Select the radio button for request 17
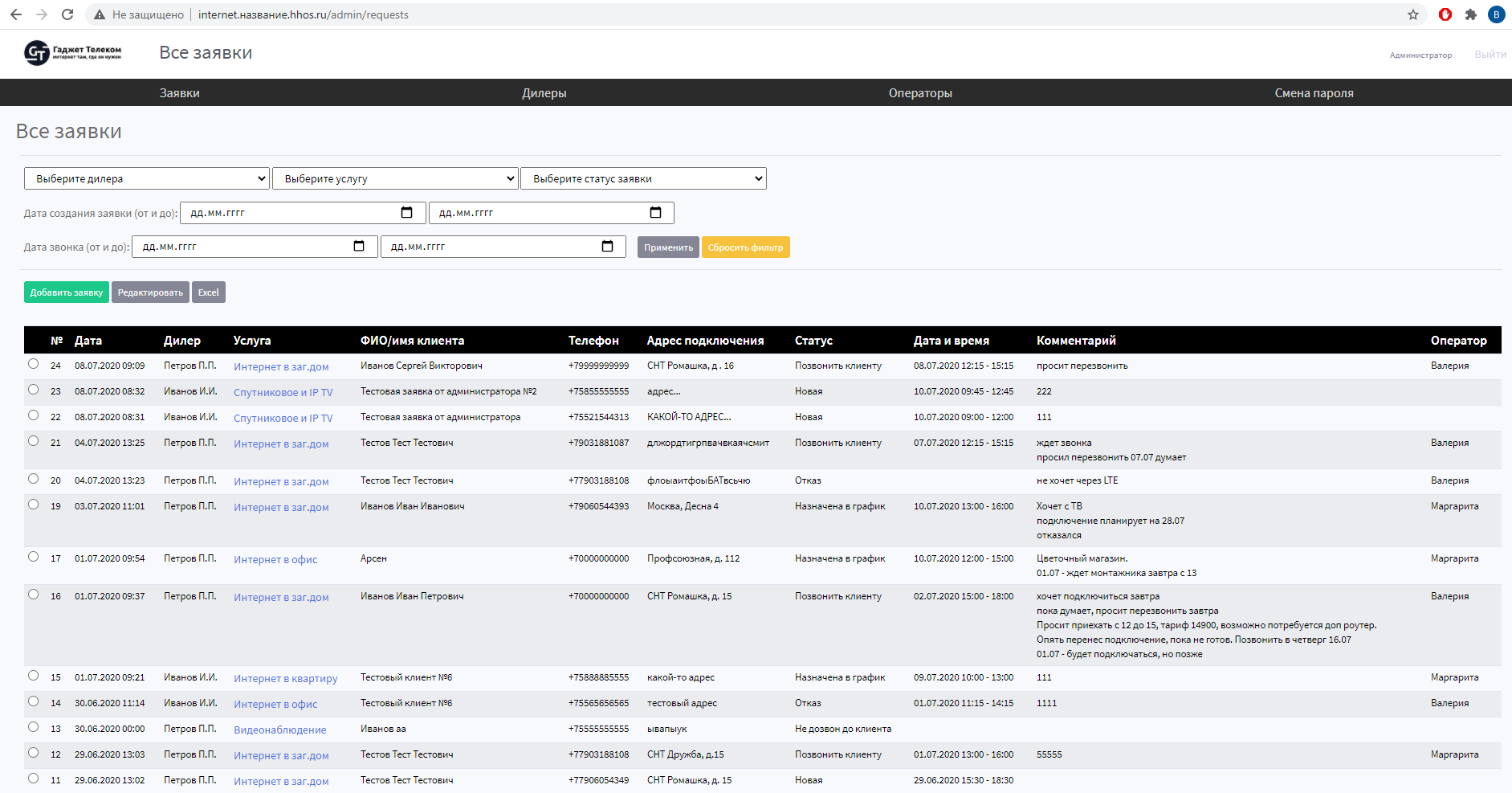 tap(33, 557)
